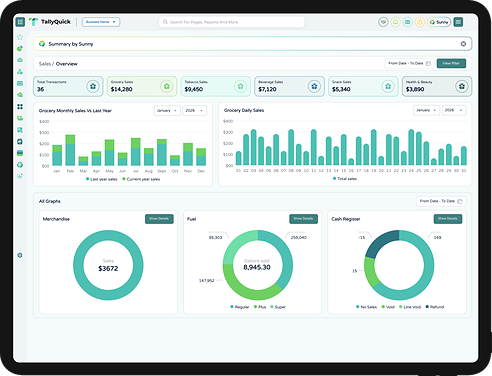The height and width of the screenshot is (376, 492).
Task: Click the Beverage Sales card icon
Action: pyautogui.click(x=314, y=86)
